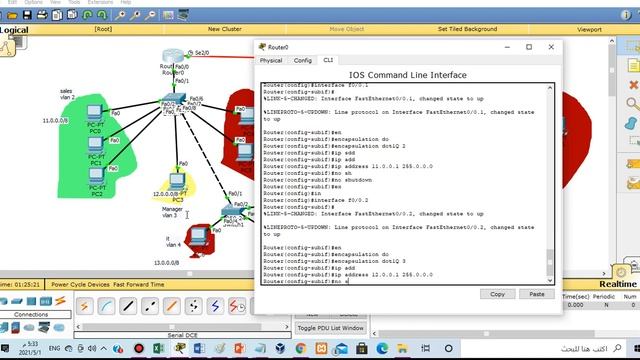The width and height of the screenshot is (640, 360).
Task: Click PC1 in the sales vlan area
Action: [x=96, y=145]
